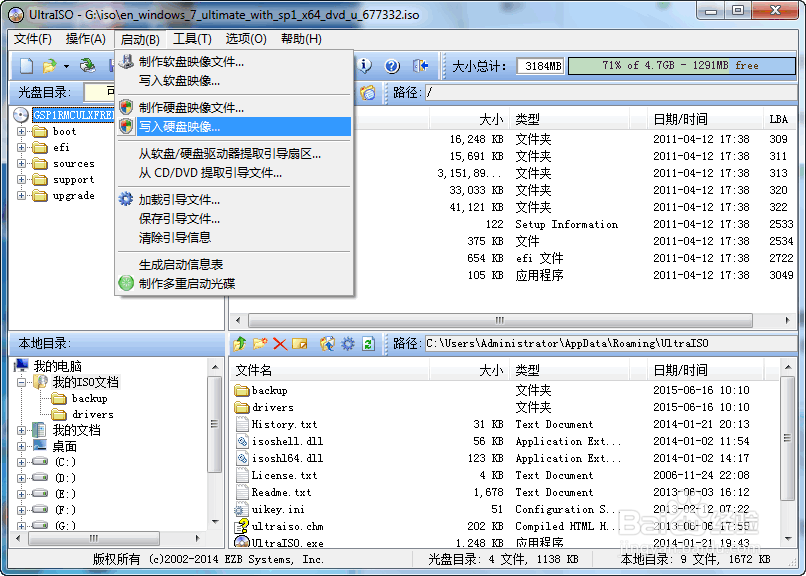Click the drivers folder icon in file list
The image size is (806, 576).
(242, 407)
